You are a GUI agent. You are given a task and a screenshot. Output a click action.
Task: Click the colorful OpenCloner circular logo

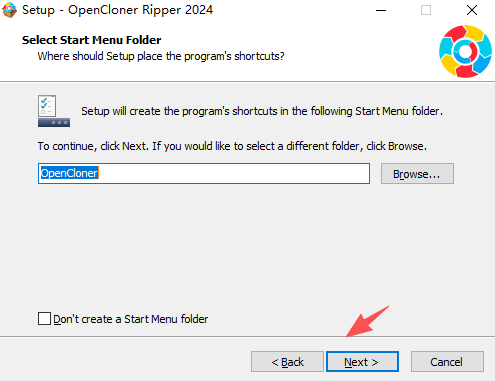pos(465,51)
